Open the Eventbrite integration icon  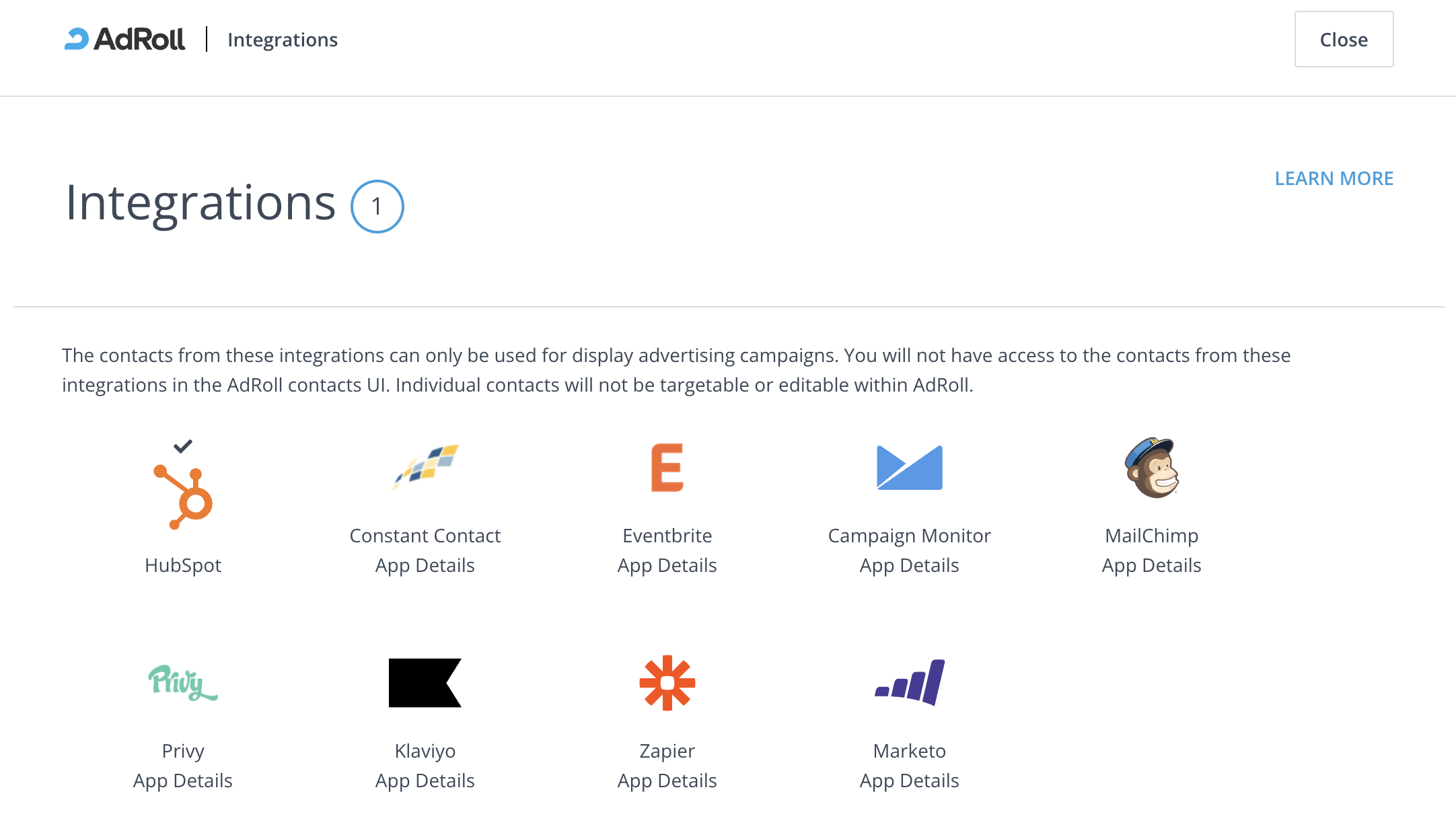667,467
